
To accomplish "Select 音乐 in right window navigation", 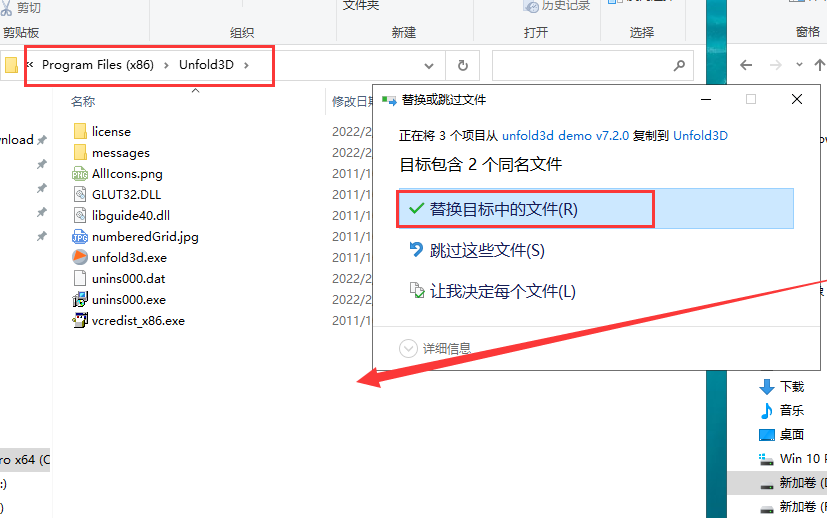I will coord(792,410).
